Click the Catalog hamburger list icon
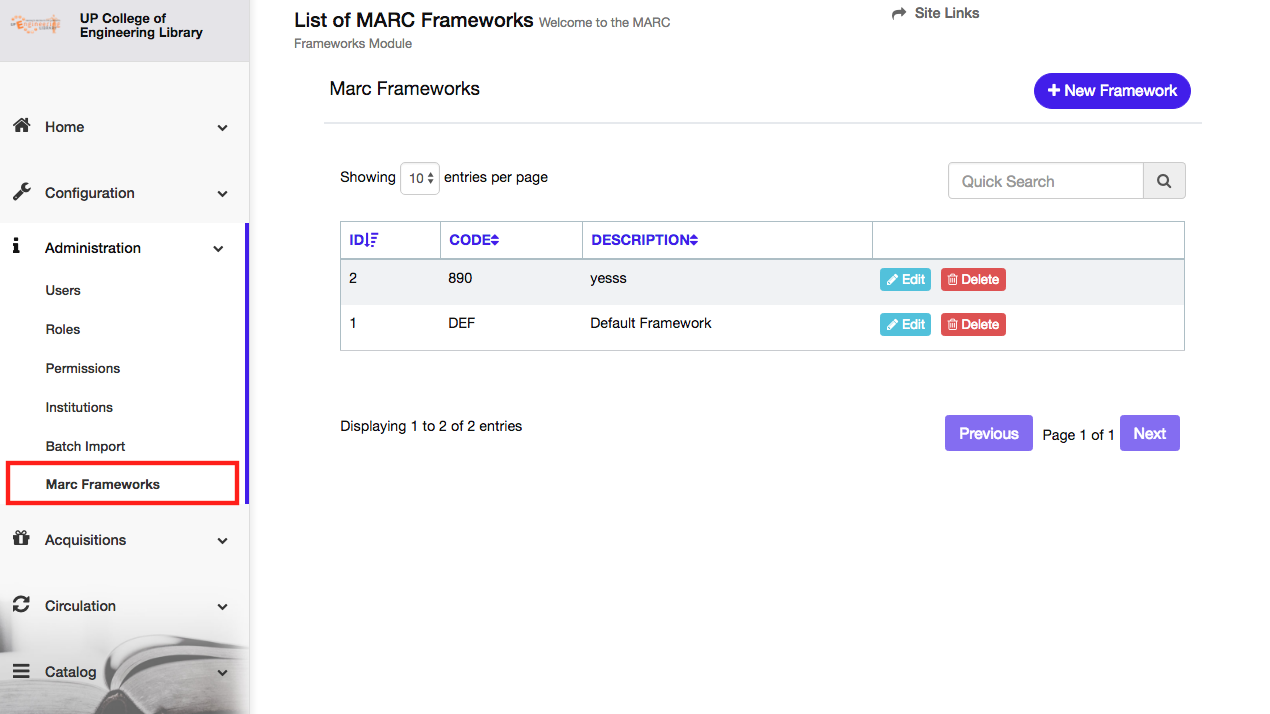 [21, 671]
